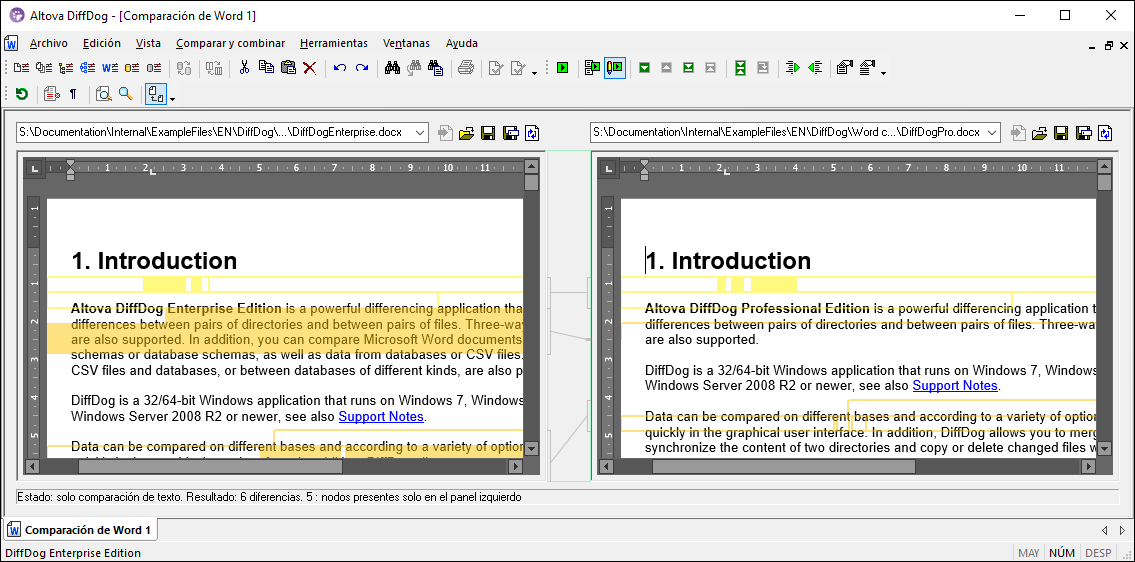The image size is (1135, 562).
Task: Click scroll-next tab arrow at bottom right
Action: [x=1123, y=530]
